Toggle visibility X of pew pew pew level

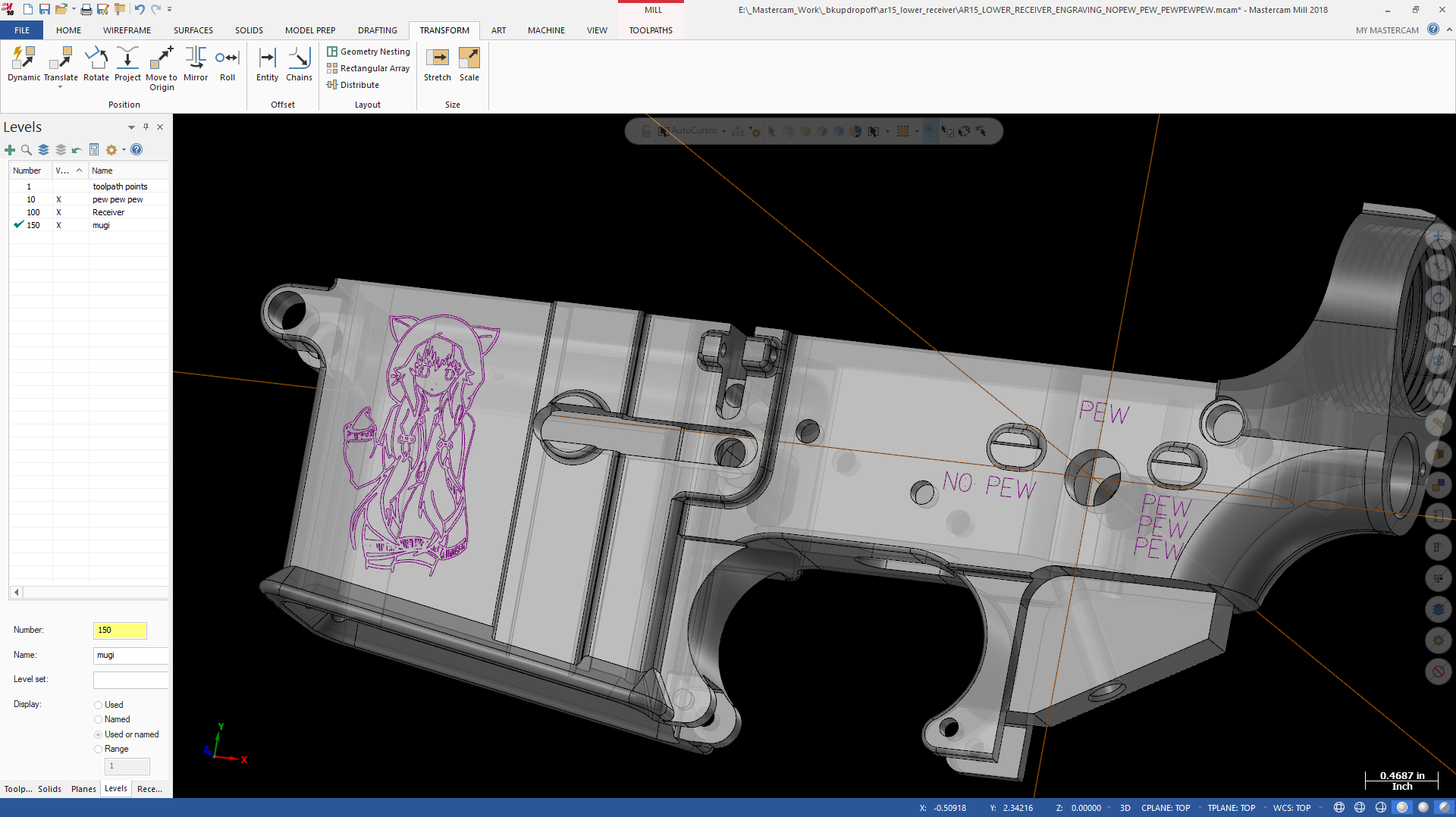point(59,199)
